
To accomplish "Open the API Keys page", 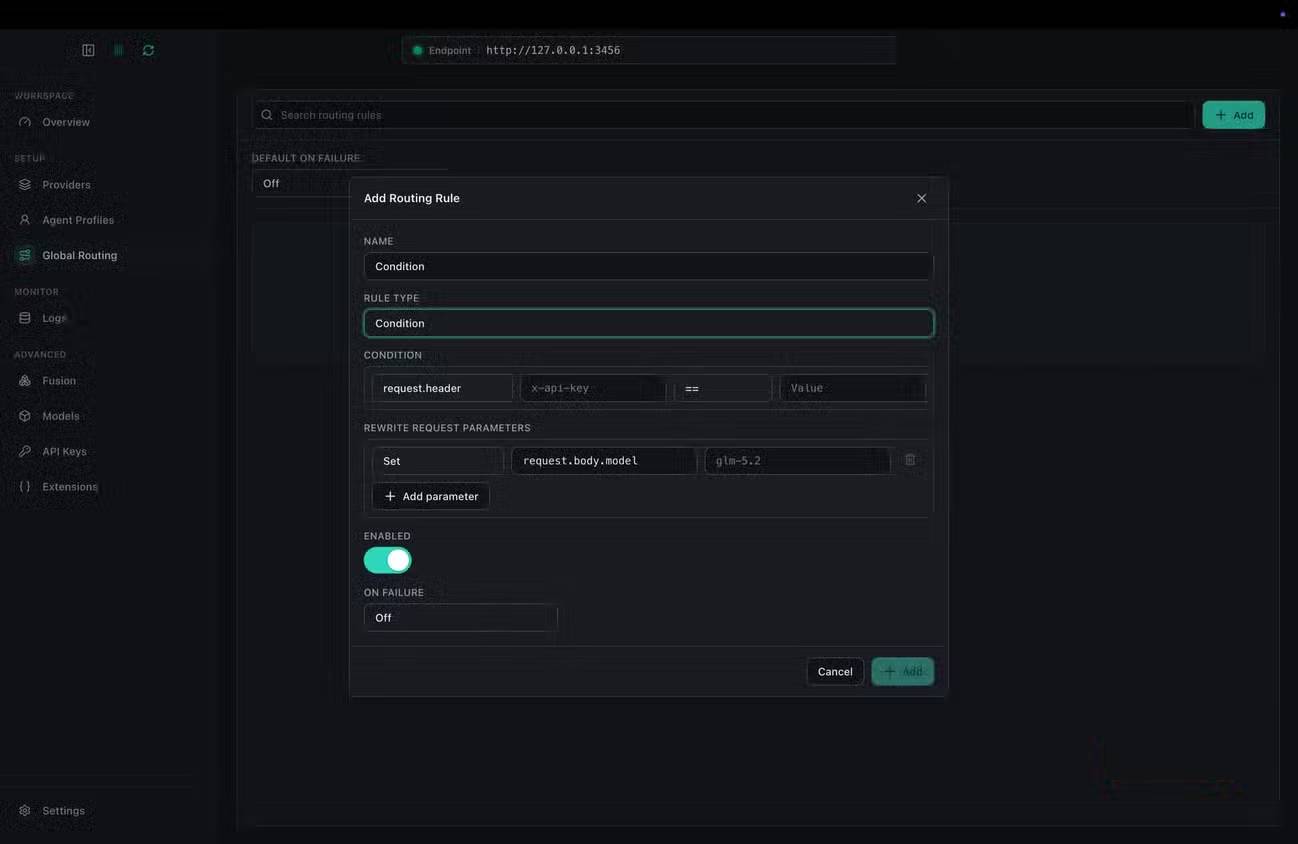I will click(x=64, y=451).
